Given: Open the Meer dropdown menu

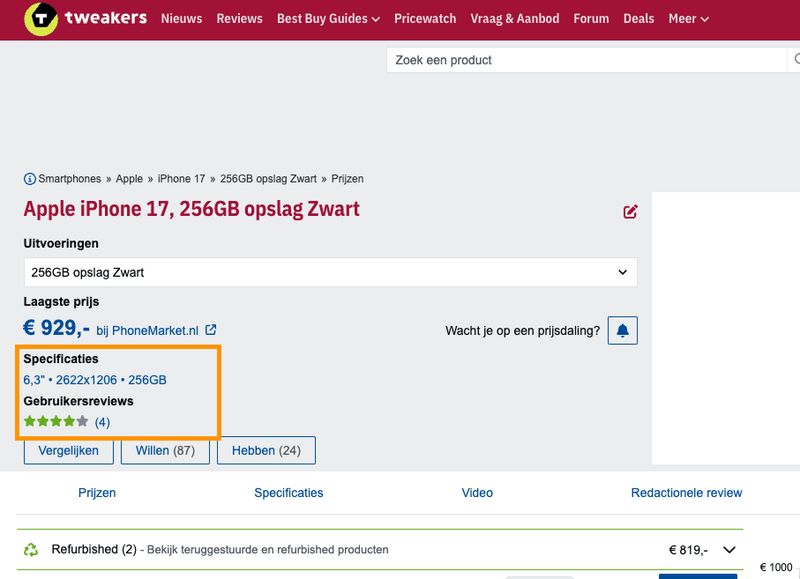Looking at the screenshot, I should point(688,18).
